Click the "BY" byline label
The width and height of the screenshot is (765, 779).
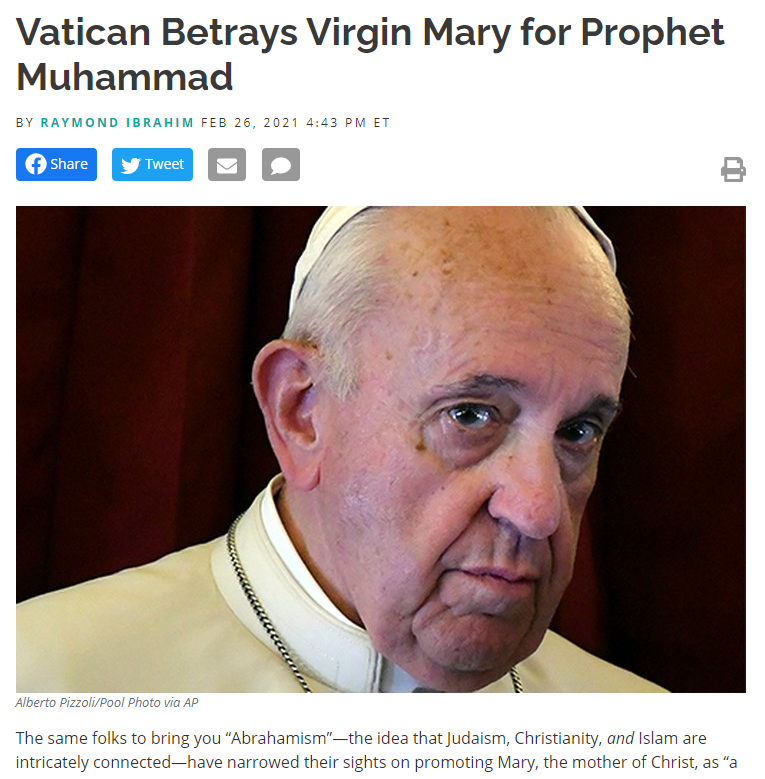click(24, 123)
